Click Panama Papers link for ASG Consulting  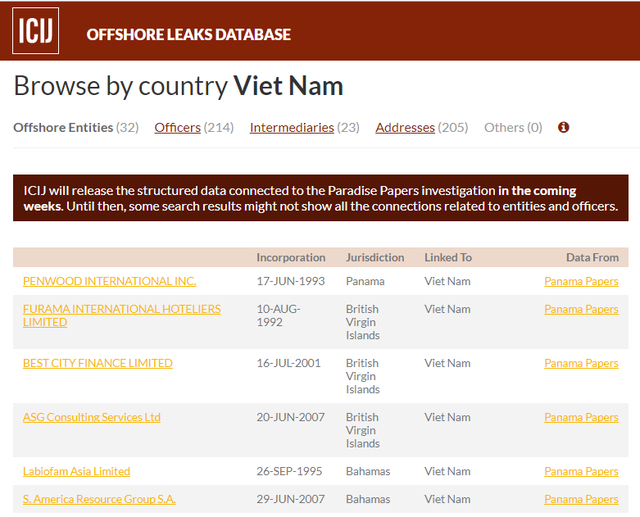click(x=581, y=418)
